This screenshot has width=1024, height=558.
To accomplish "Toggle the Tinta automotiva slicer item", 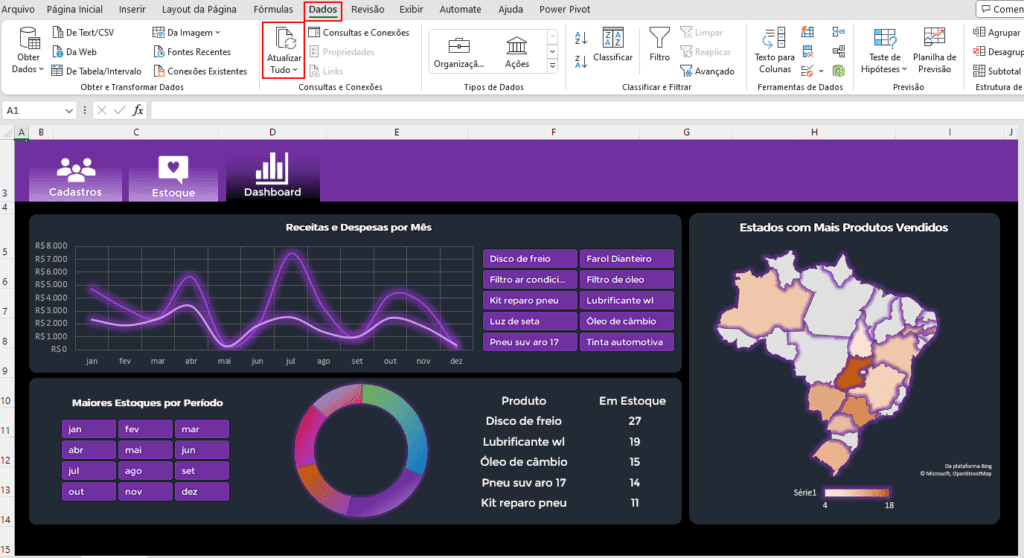I will coord(626,342).
